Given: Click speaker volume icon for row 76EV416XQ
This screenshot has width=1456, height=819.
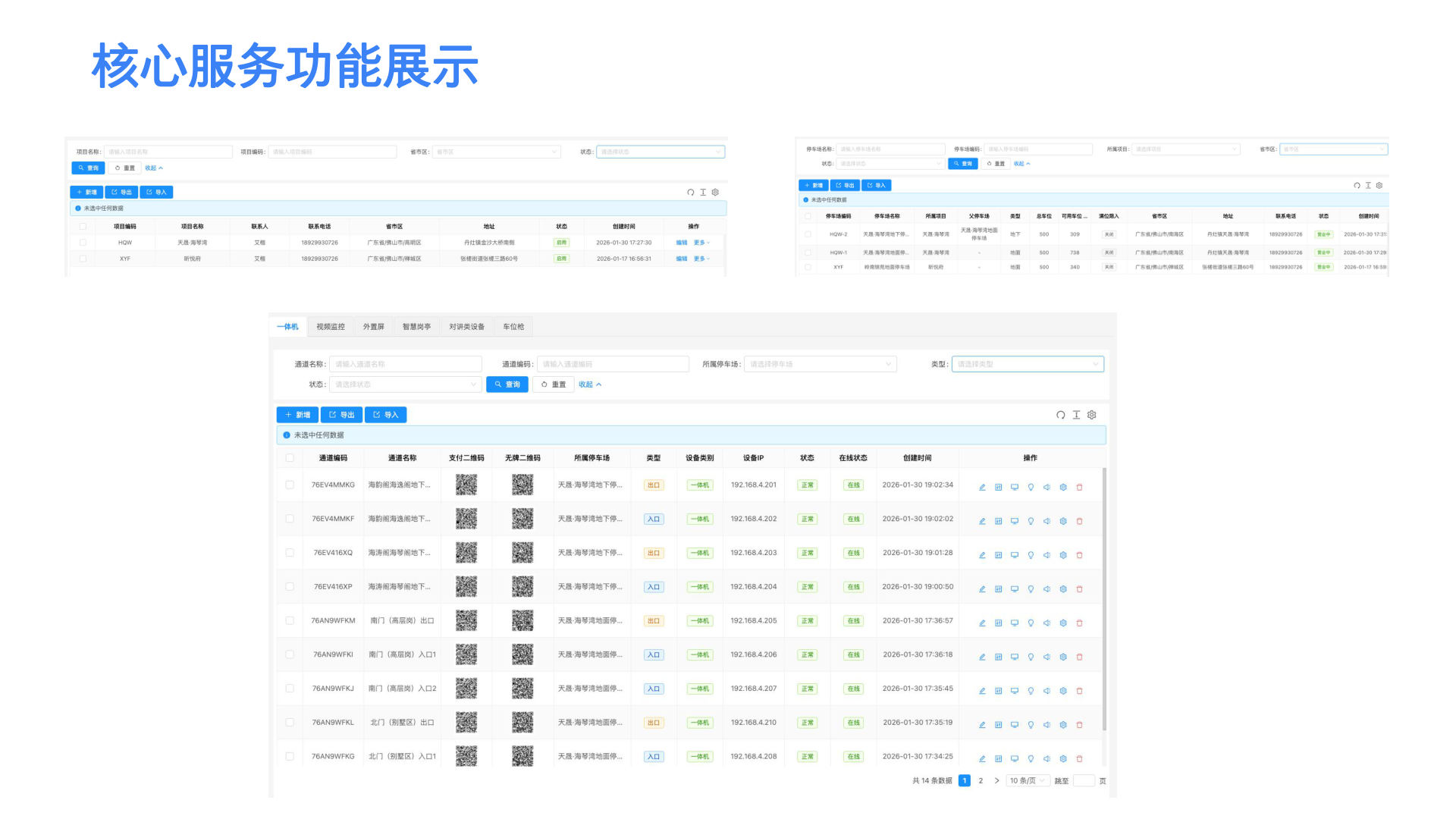Looking at the screenshot, I should (1046, 555).
